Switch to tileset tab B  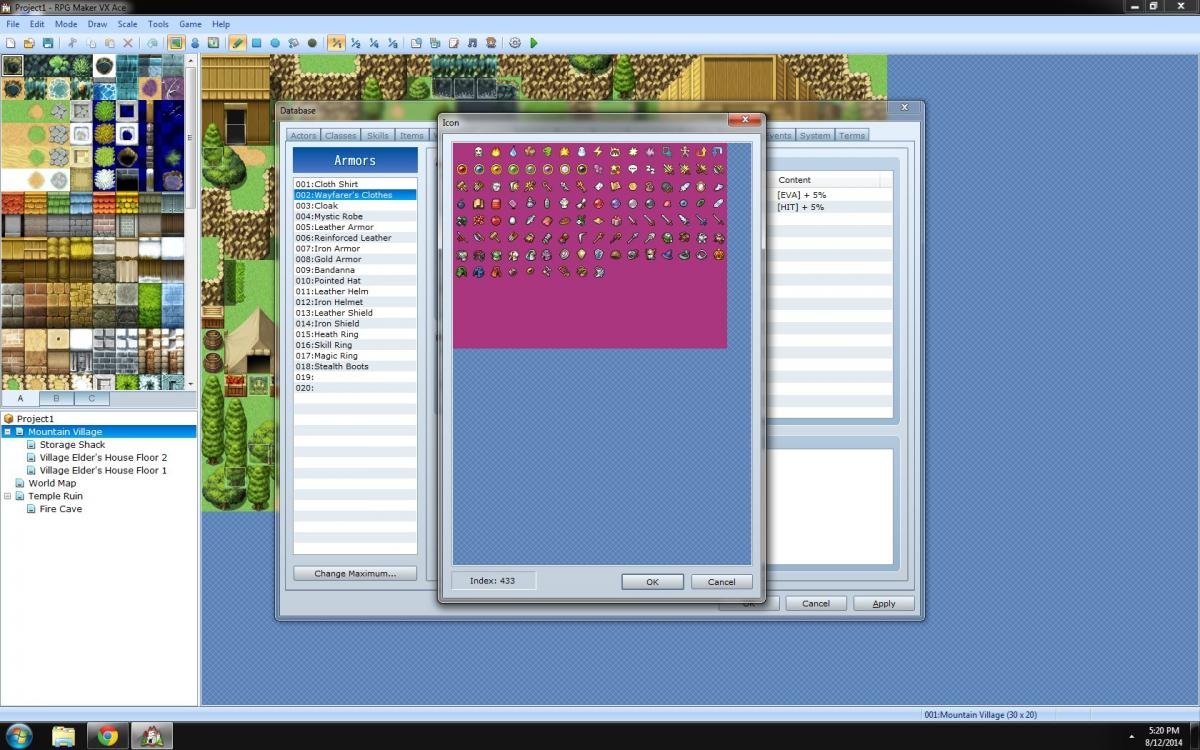pos(56,398)
